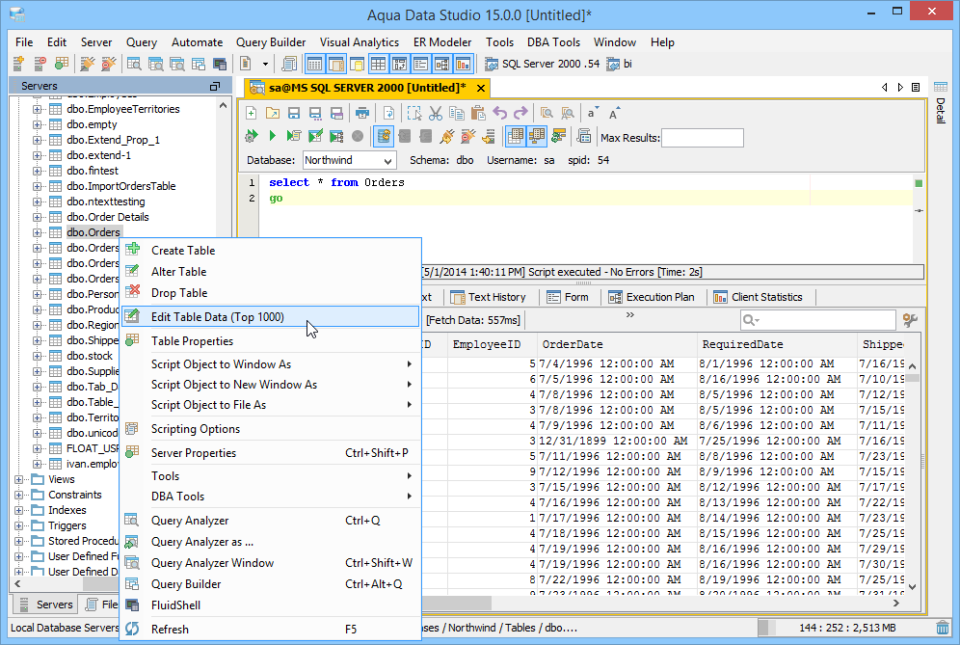The height and width of the screenshot is (645, 960).
Task: Save the script using the Save icon
Action: click(293, 113)
